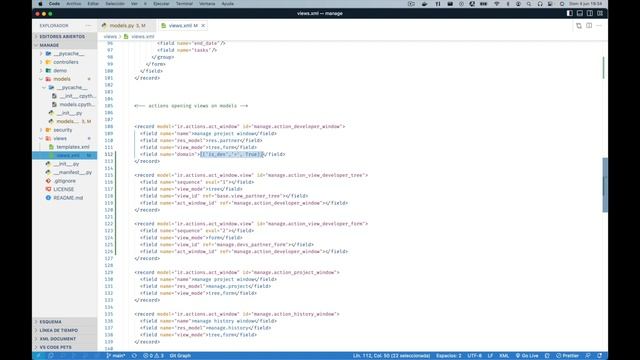Open errors and warnings indicator

click(x=153, y=356)
